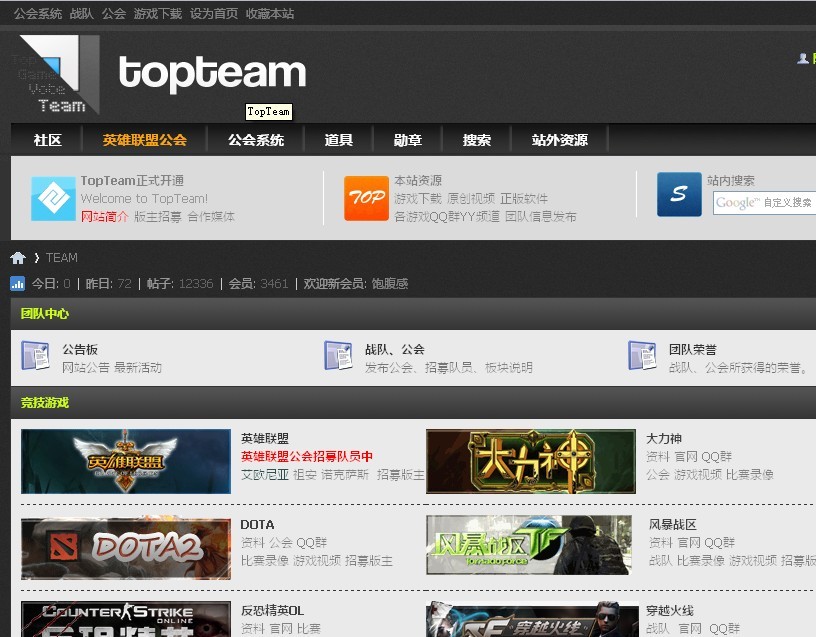Click the 收藏本站 link
This screenshot has width=816, height=637.
click(270, 14)
